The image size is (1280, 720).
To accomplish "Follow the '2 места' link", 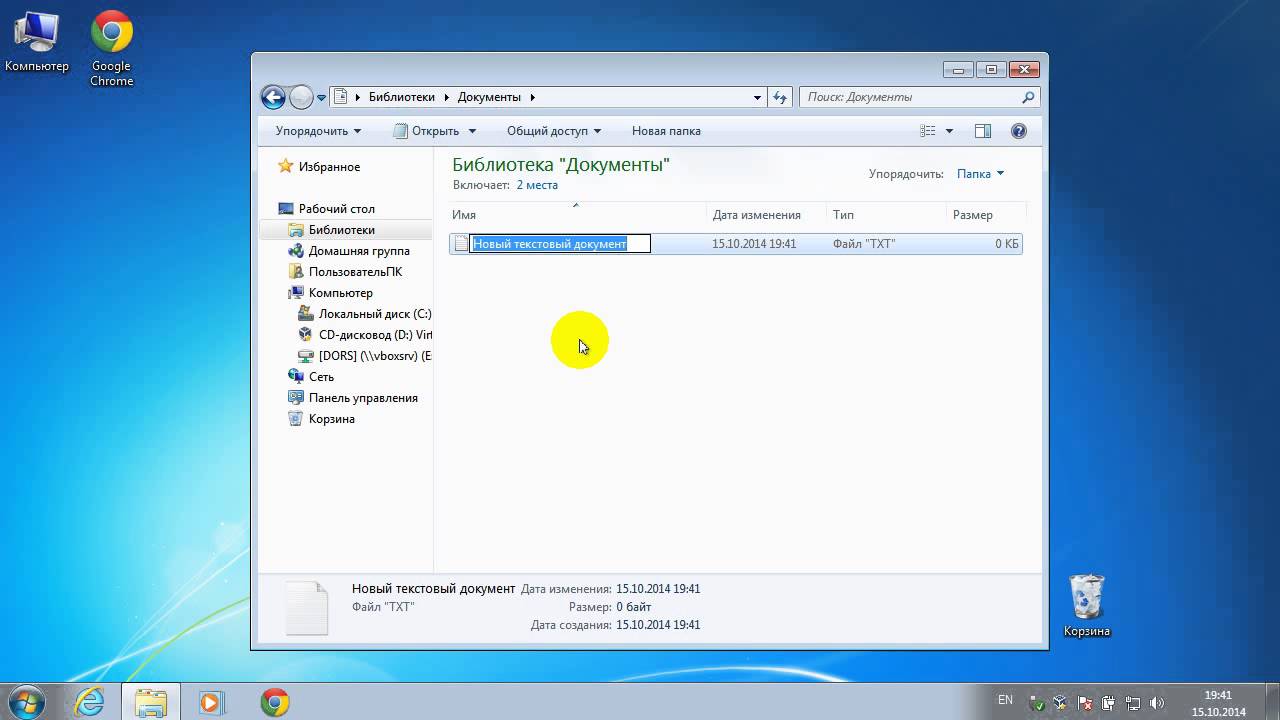I will [537, 185].
